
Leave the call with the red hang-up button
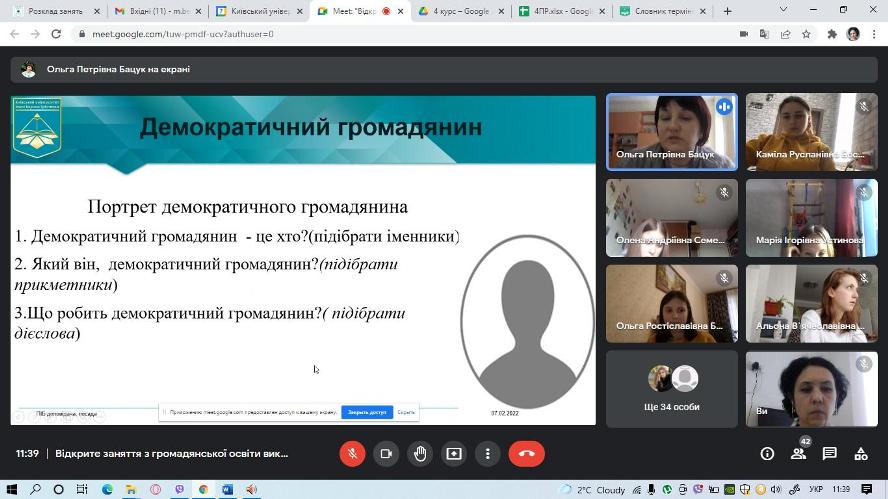[x=527, y=454]
